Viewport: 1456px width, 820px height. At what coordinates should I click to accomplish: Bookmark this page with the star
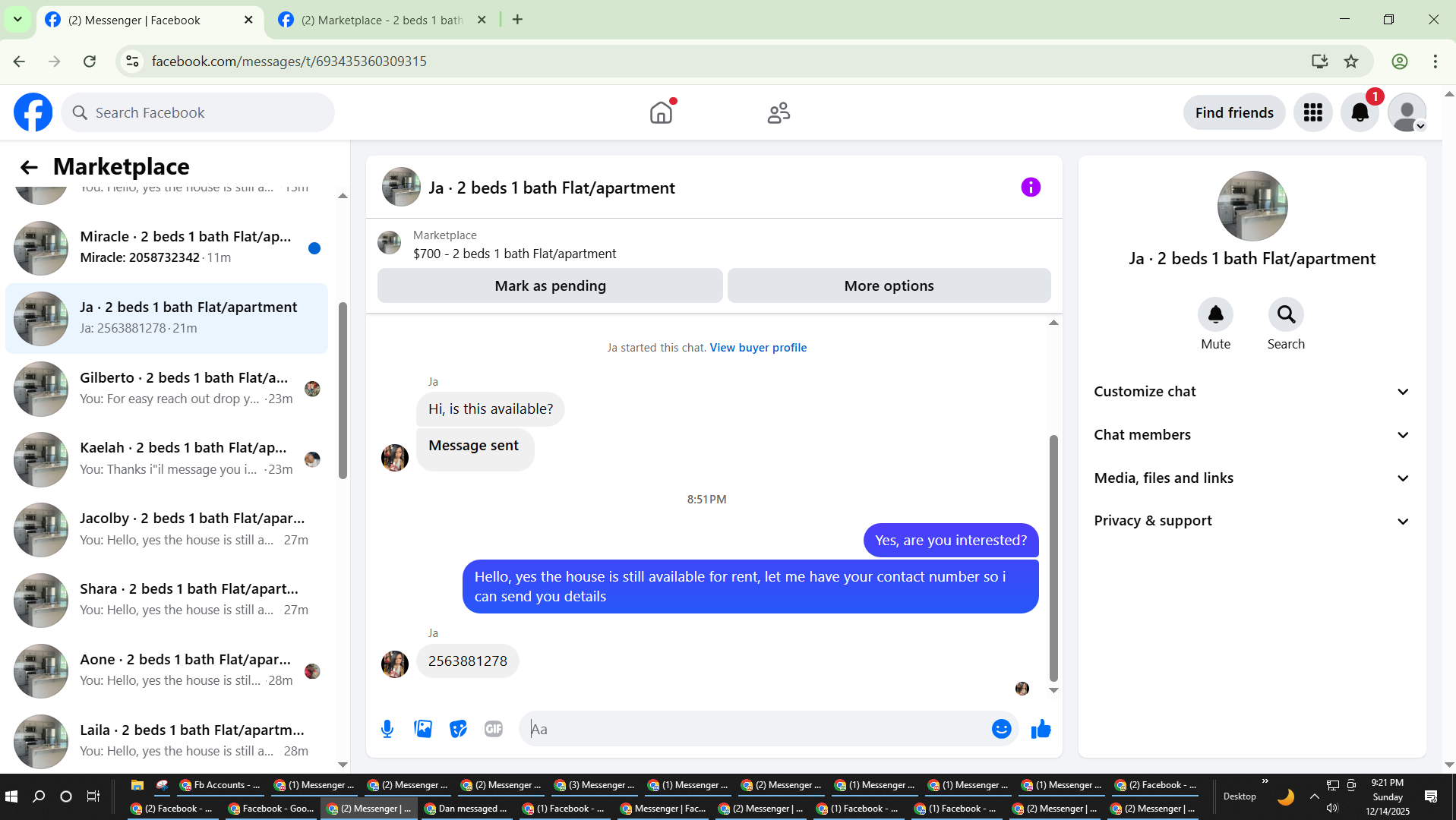click(x=1351, y=61)
